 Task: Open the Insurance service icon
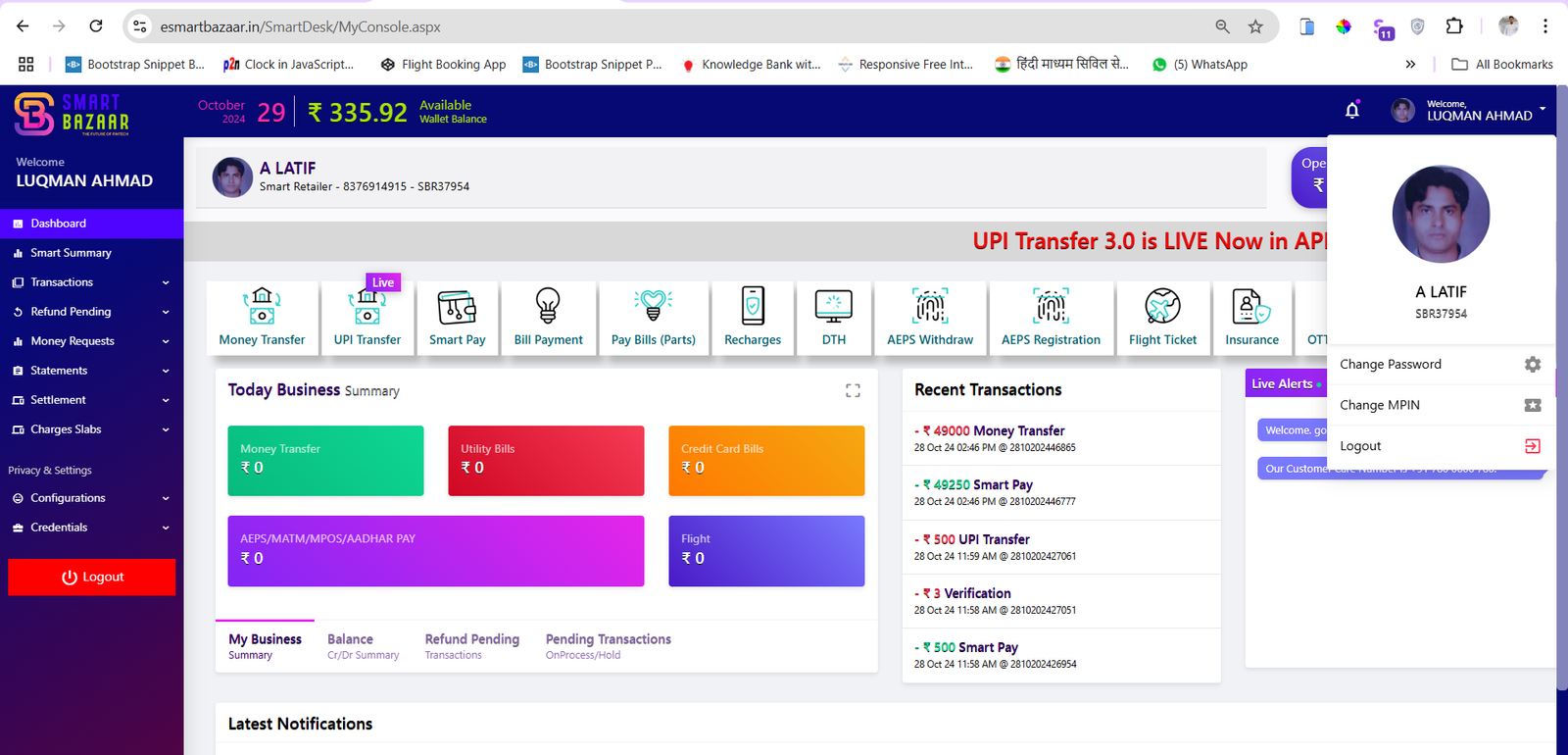1251,307
